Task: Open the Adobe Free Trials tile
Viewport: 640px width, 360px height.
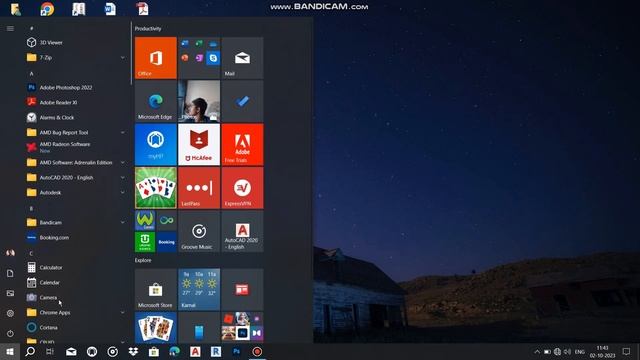Action: tap(242, 144)
